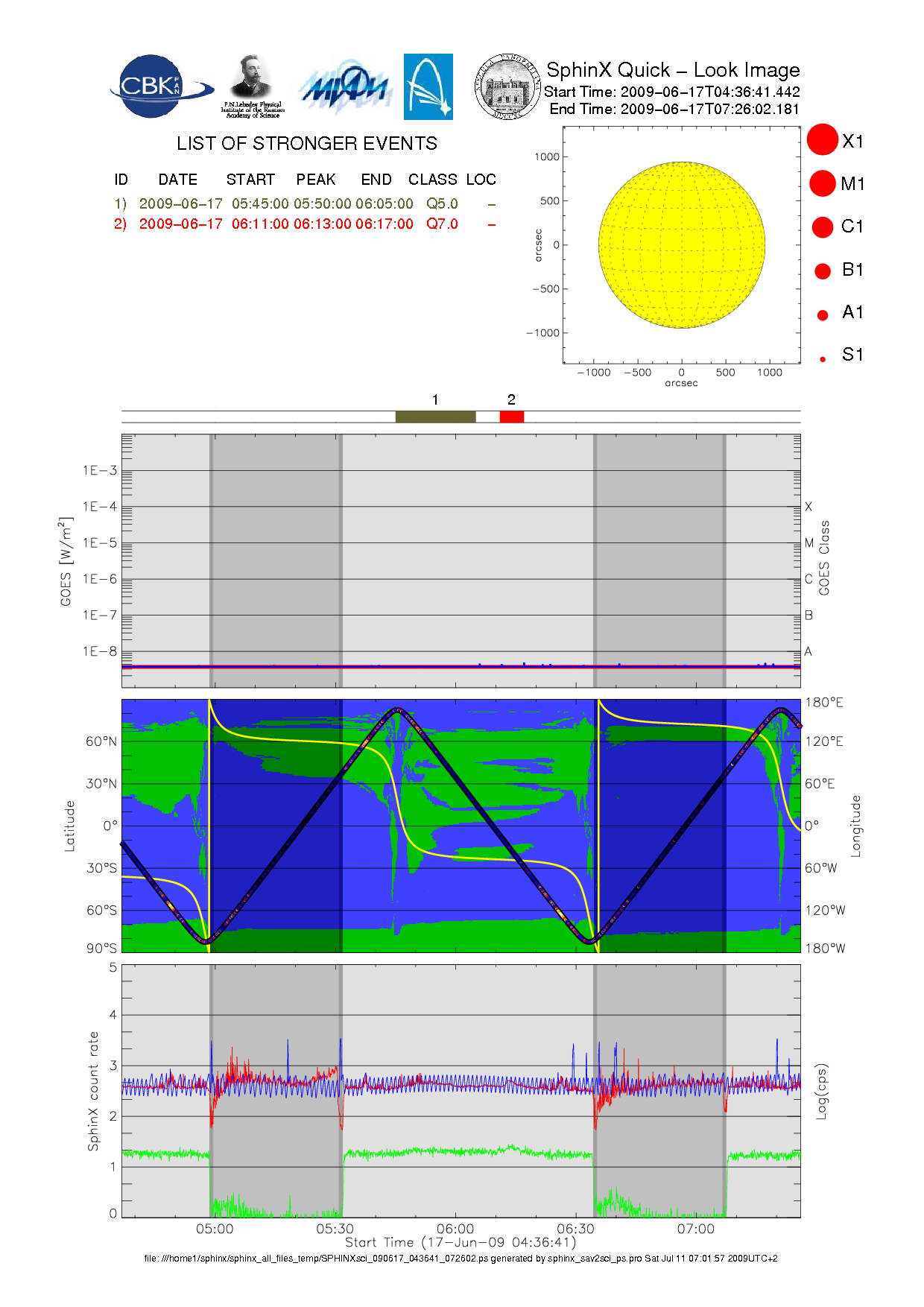Image resolution: width=924 pixels, height=1307 pixels.
Task: Click the END column header
Action: [376, 180]
